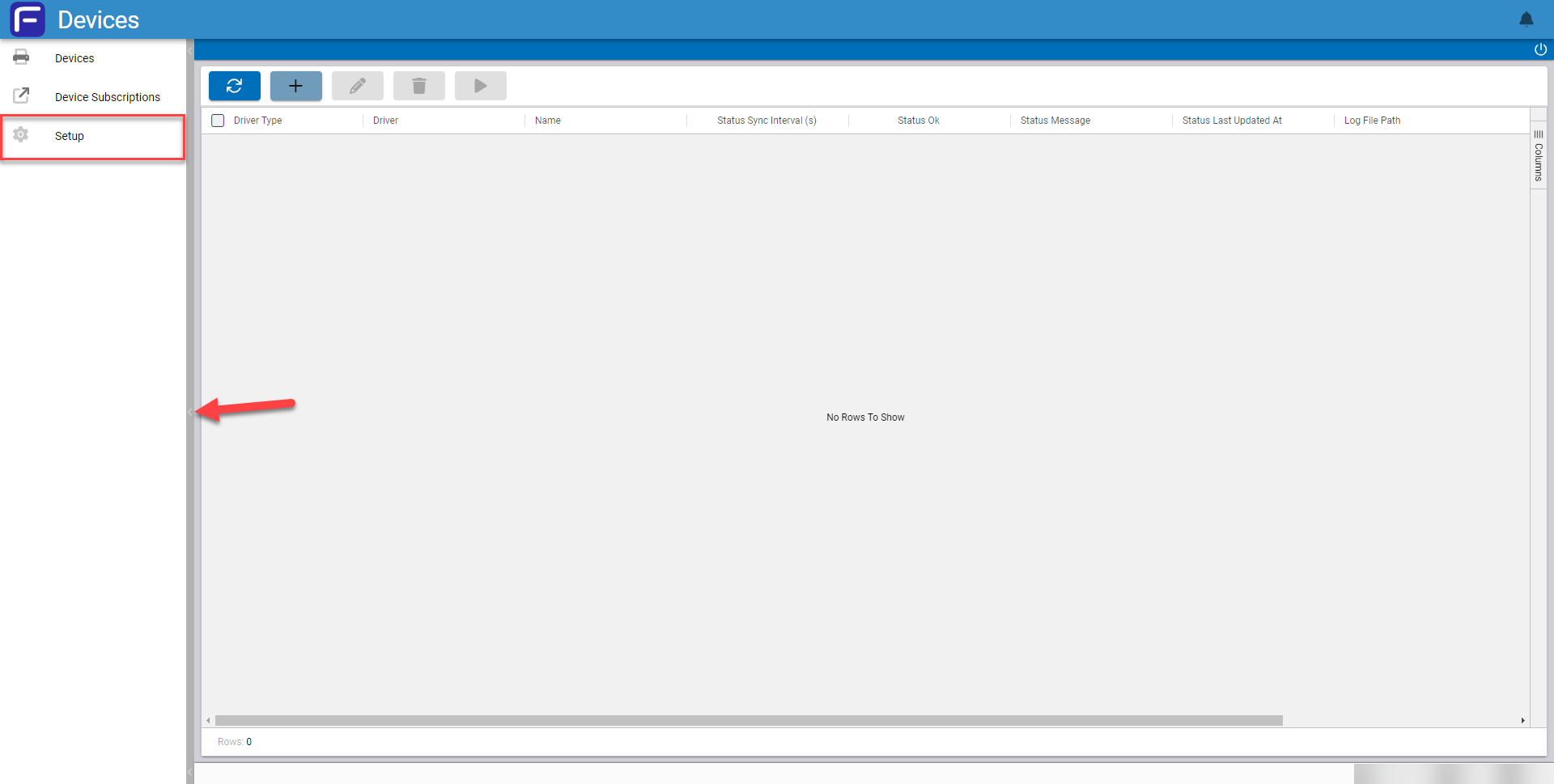Image resolution: width=1554 pixels, height=784 pixels.
Task: Click the purple F application logo
Action: click(x=28, y=19)
